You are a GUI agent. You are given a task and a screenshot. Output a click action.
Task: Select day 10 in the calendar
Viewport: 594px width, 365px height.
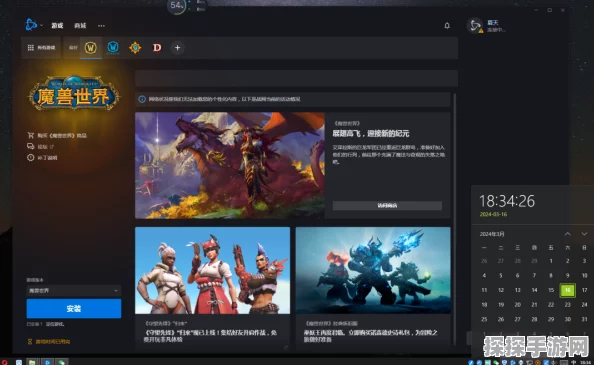pyautogui.click(x=584, y=276)
